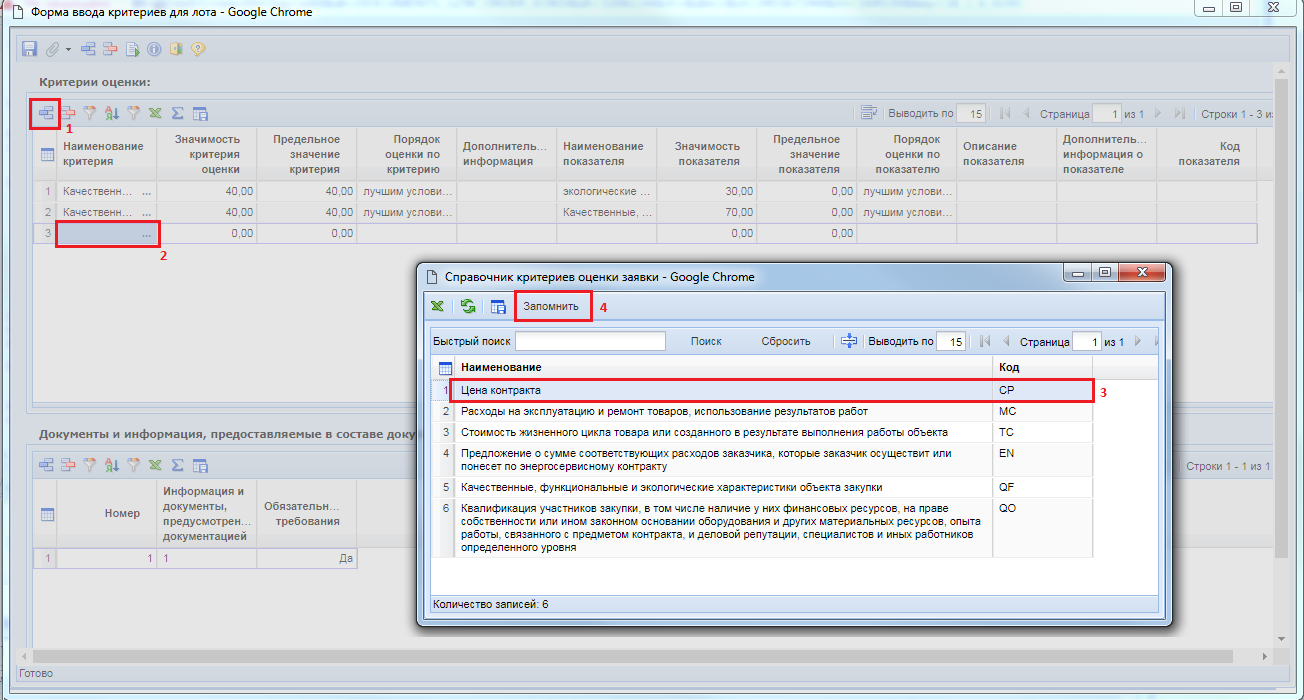Click the paperclip attachments icon
The image size is (1304, 700).
pyautogui.click(x=52, y=48)
